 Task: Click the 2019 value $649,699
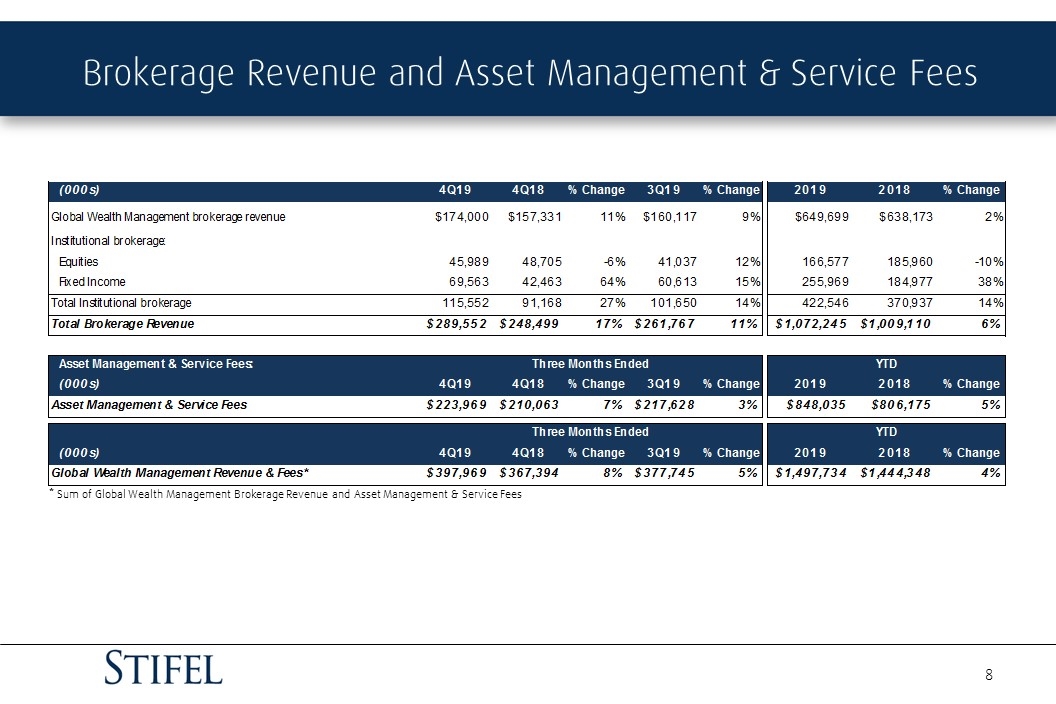pos(822,217)
